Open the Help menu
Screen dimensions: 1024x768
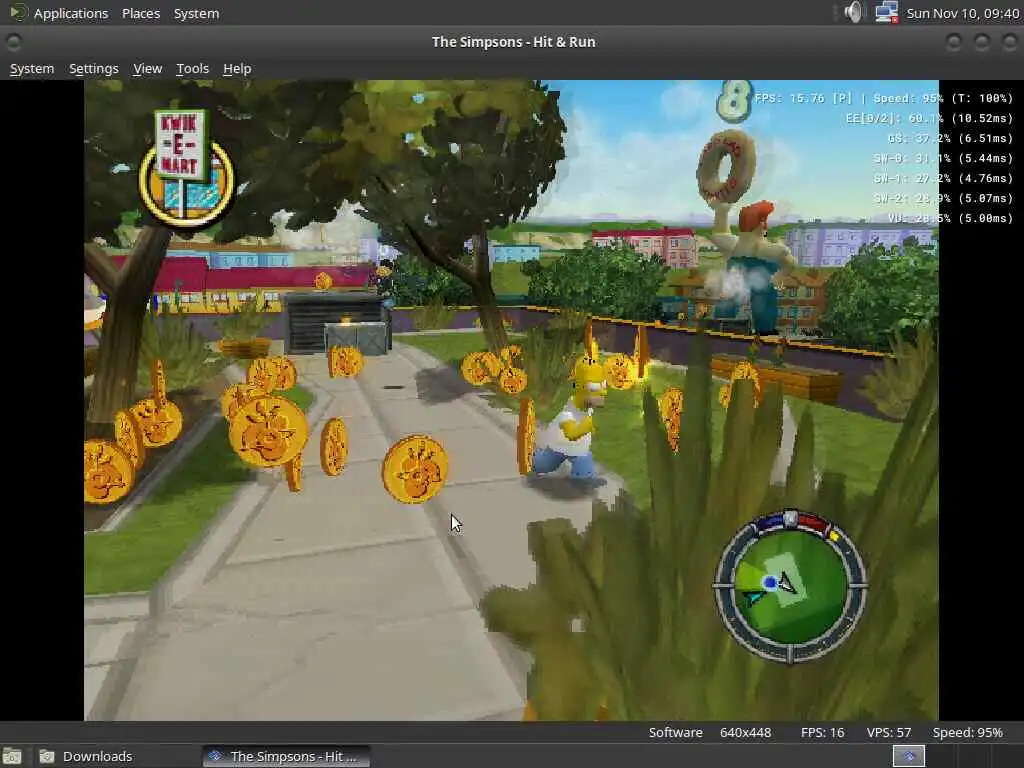(237, 69)
